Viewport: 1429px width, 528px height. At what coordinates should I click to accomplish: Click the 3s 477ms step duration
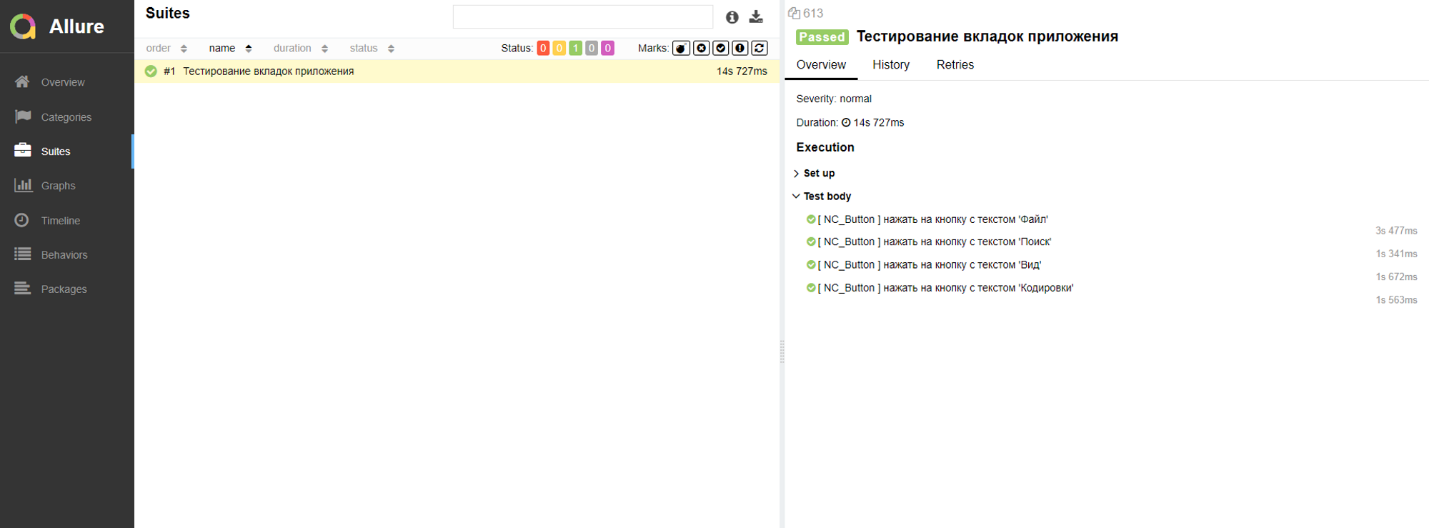click(x=1396, y=231)
